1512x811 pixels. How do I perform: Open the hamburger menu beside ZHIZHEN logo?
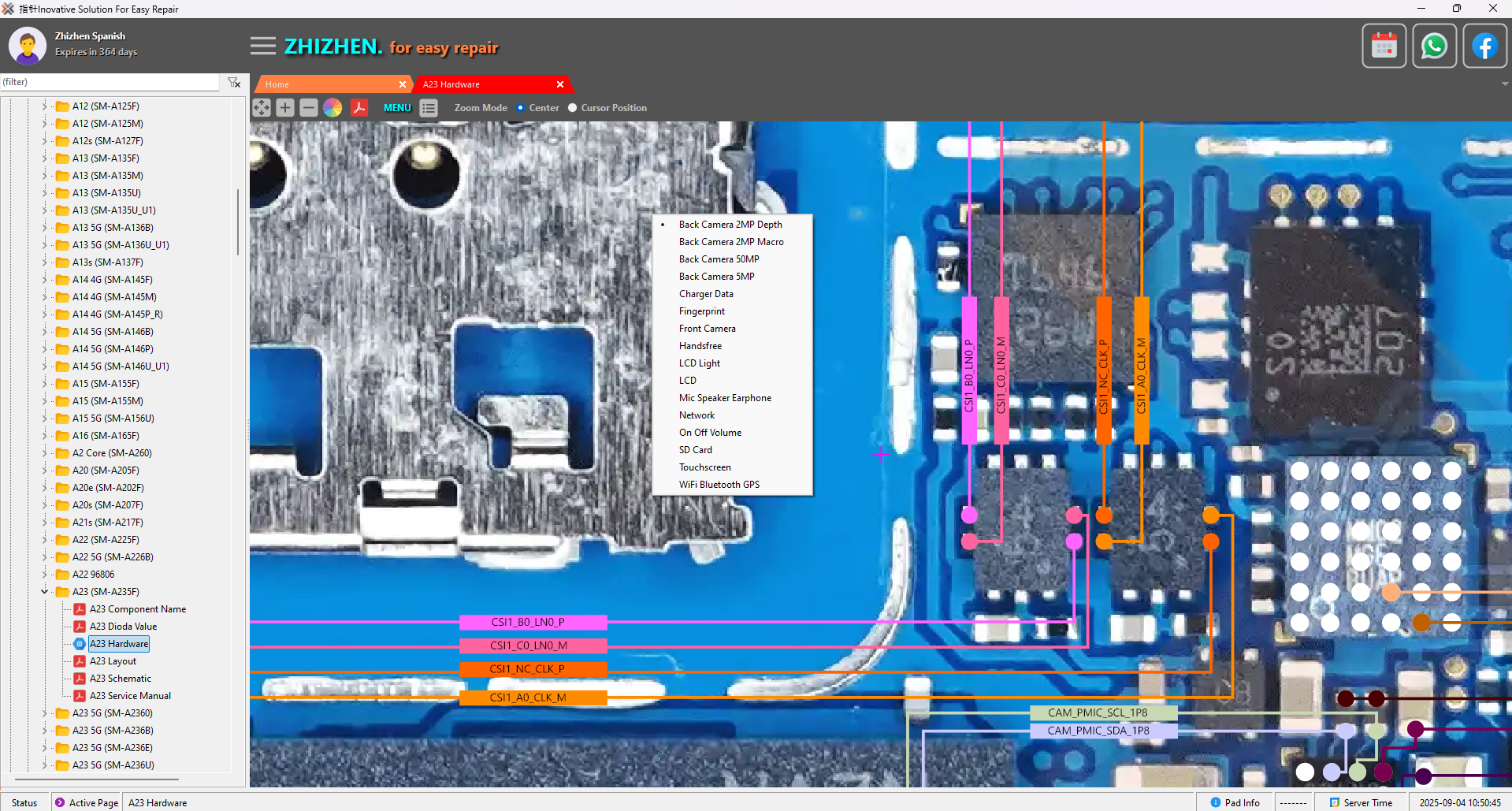click(x=263, y=46)
